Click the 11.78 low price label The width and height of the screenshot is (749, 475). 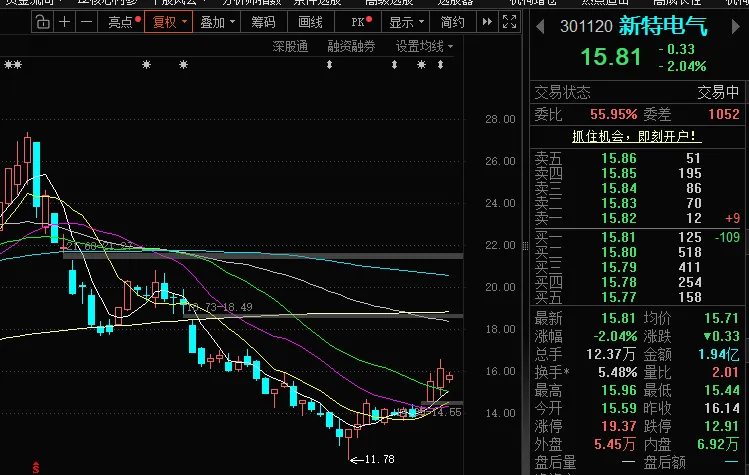(380, 460)
